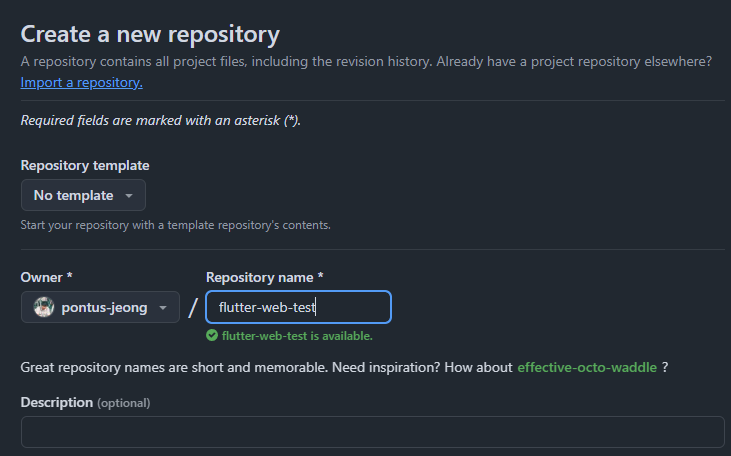Click the slash separator between owner and name
Image resolution: width=731 pixels, height=456 pixels.
click(193, 308)
